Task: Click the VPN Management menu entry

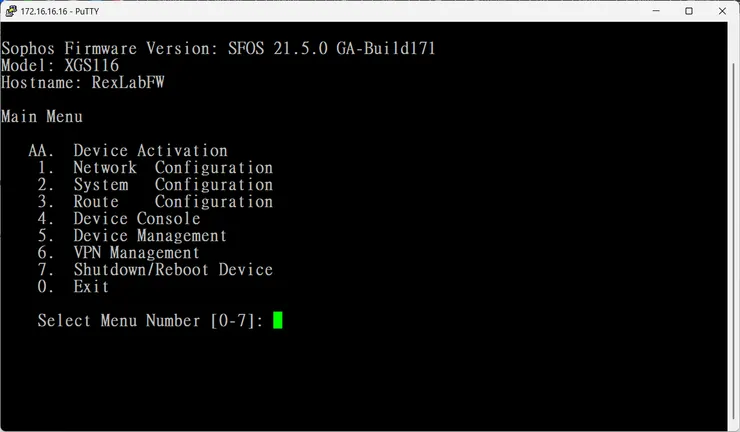Action: tap(136, 253)
